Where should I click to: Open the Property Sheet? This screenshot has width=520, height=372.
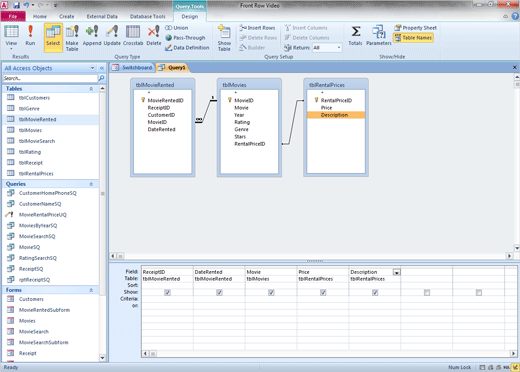(415, 28)
